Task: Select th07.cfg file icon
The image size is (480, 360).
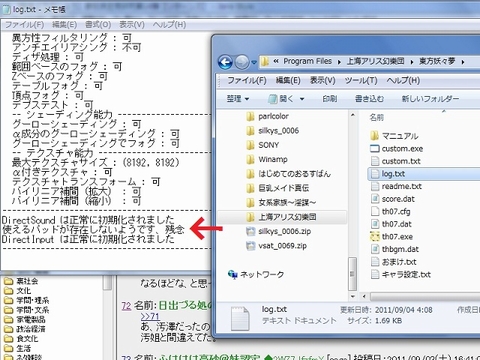Action: [375, 211]
